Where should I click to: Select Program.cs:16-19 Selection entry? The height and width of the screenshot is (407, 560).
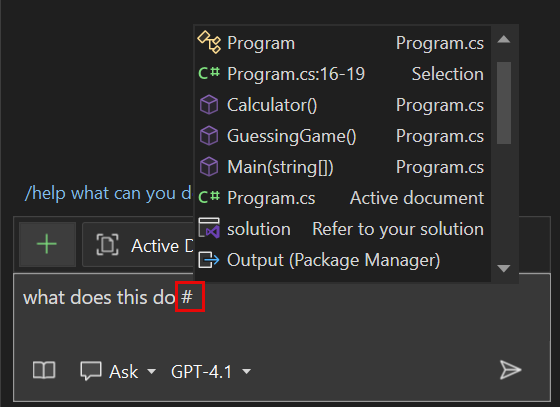pyautogui.click(x=341, y=74)
